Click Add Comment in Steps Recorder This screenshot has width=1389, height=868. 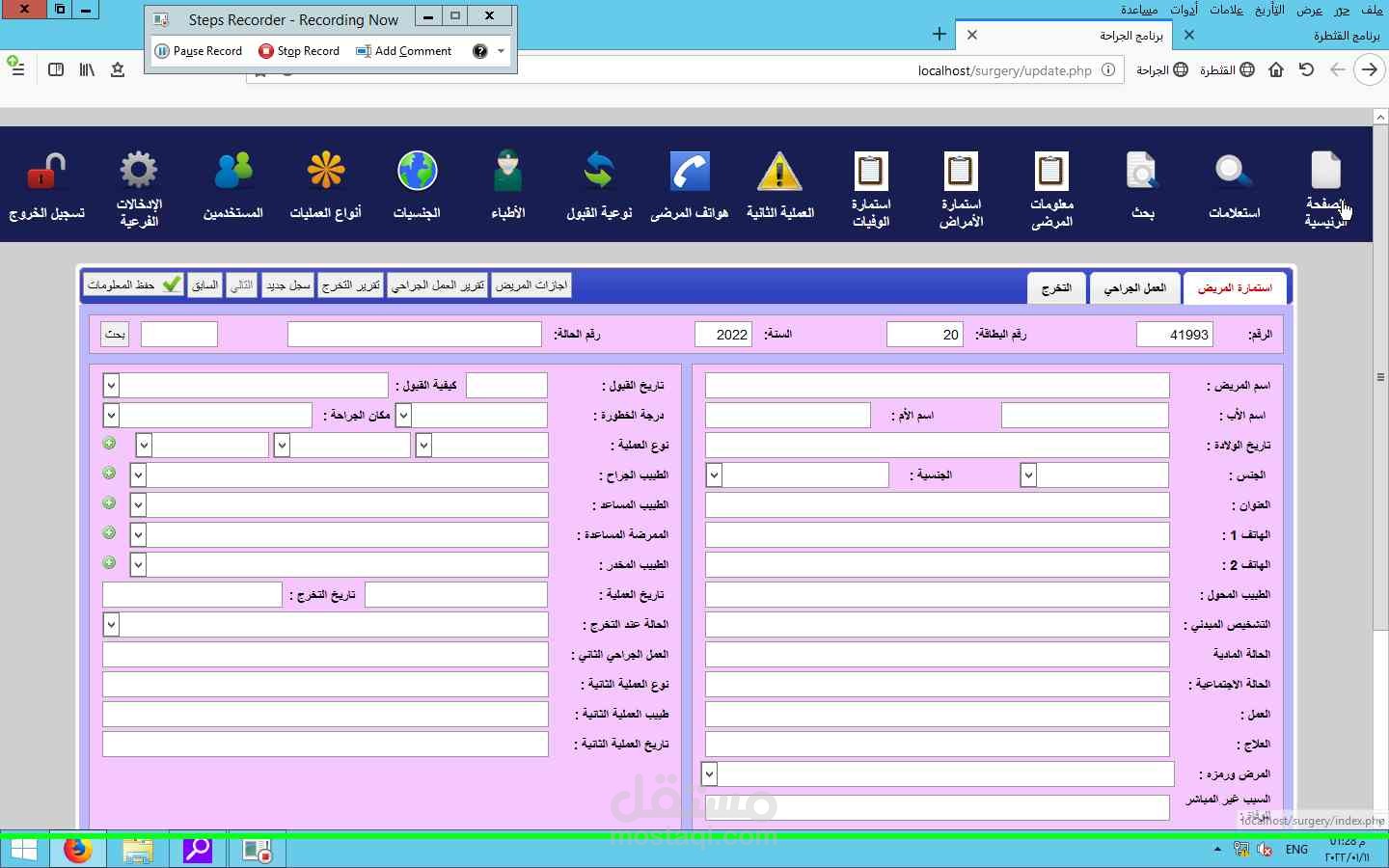(404, 51)
